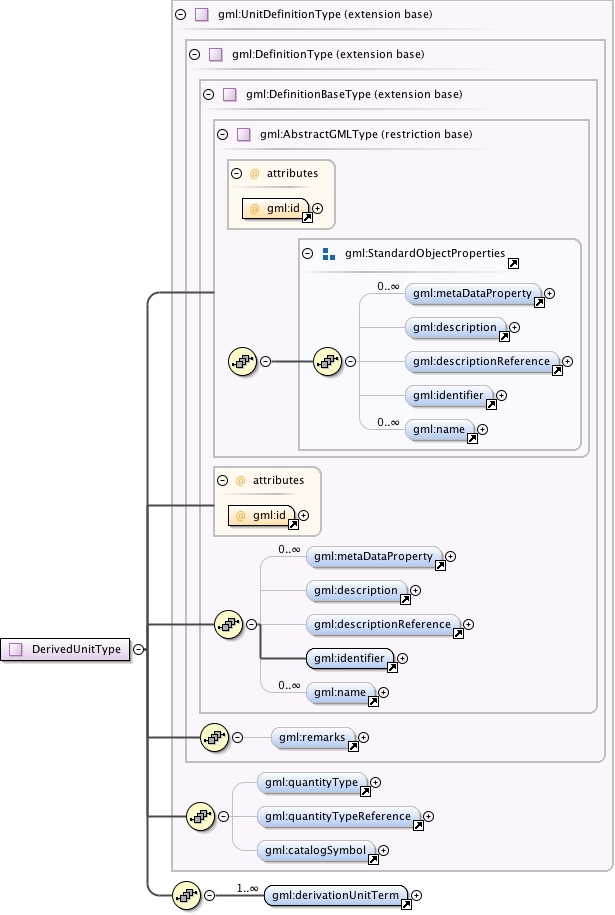Click the DerivedUnitType purple type icon
This screenshot has height=915, width=615.
coord(16,649)
